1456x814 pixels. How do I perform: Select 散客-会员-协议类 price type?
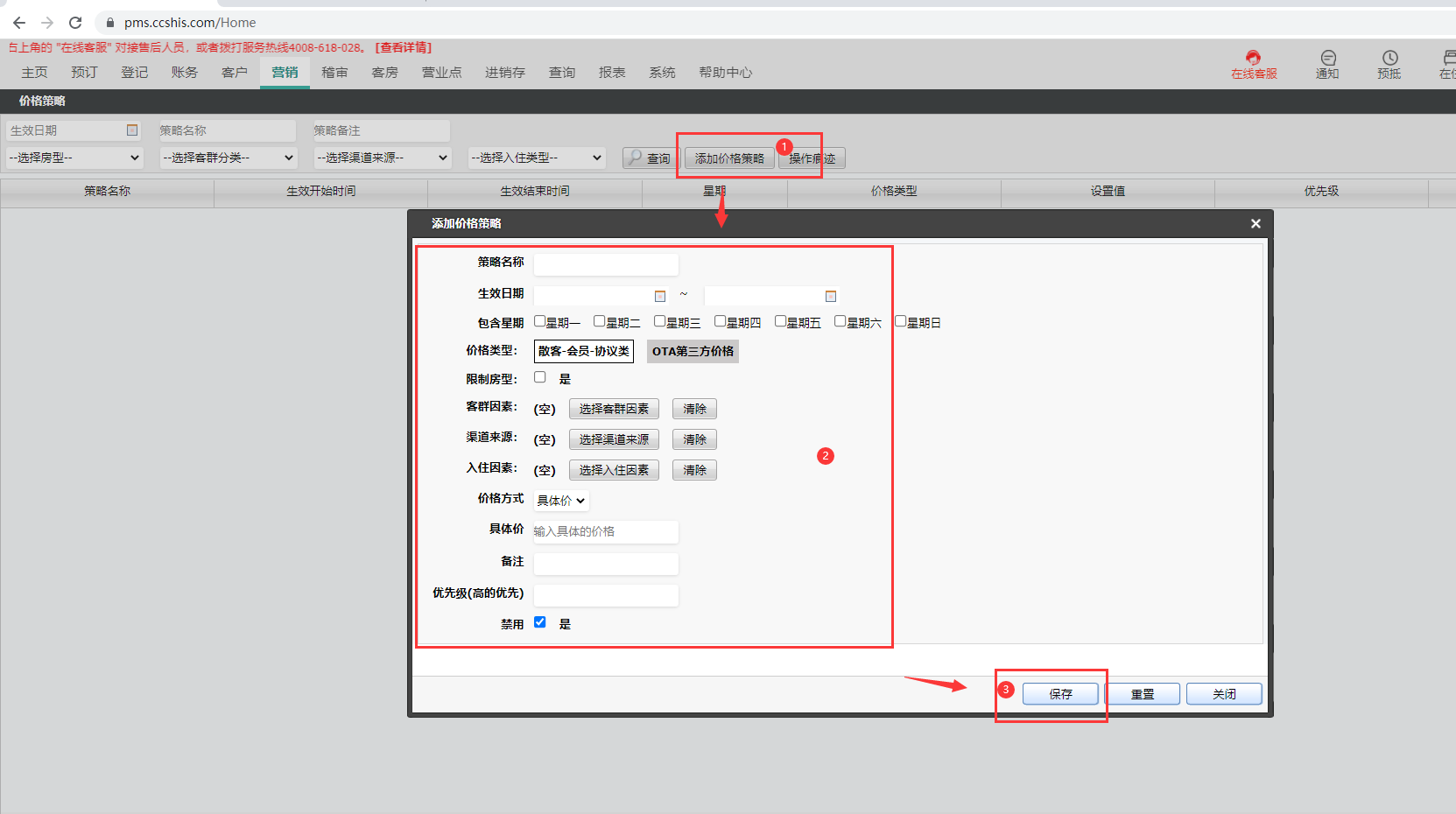(x=584, y=351)
